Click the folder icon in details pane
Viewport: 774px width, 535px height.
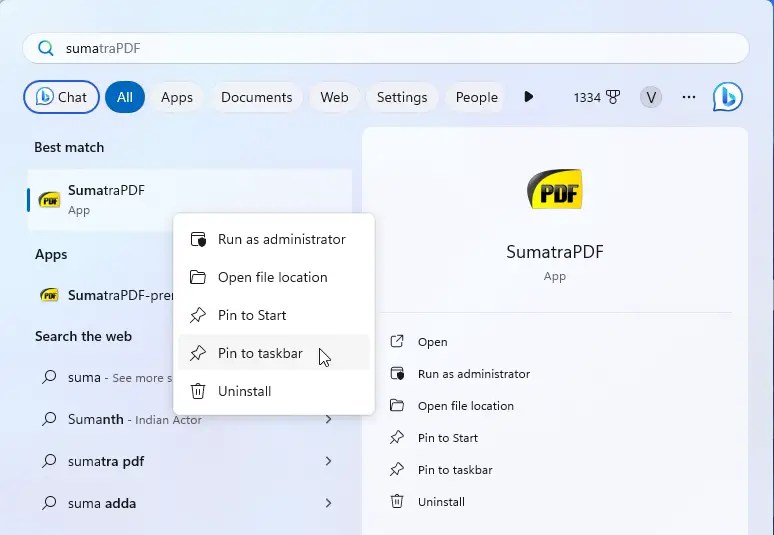click(x=397, y=406)
